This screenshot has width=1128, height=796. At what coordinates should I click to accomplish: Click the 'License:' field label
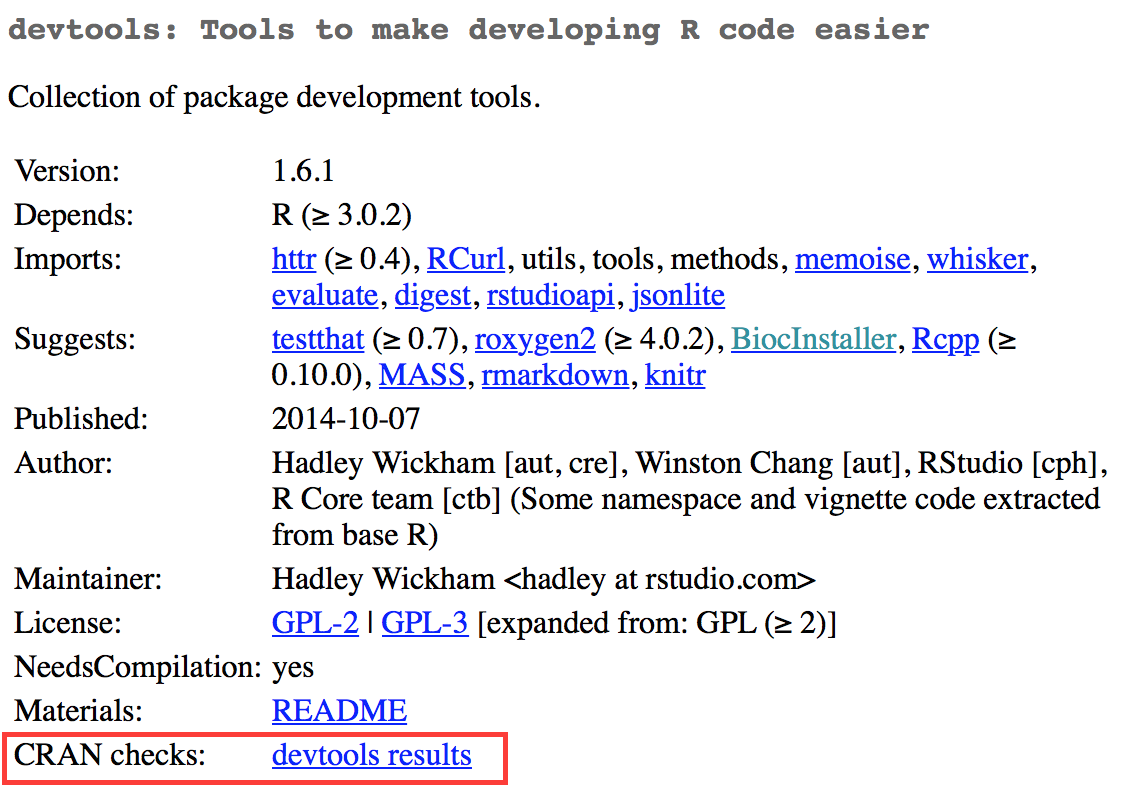click(68, 623)
